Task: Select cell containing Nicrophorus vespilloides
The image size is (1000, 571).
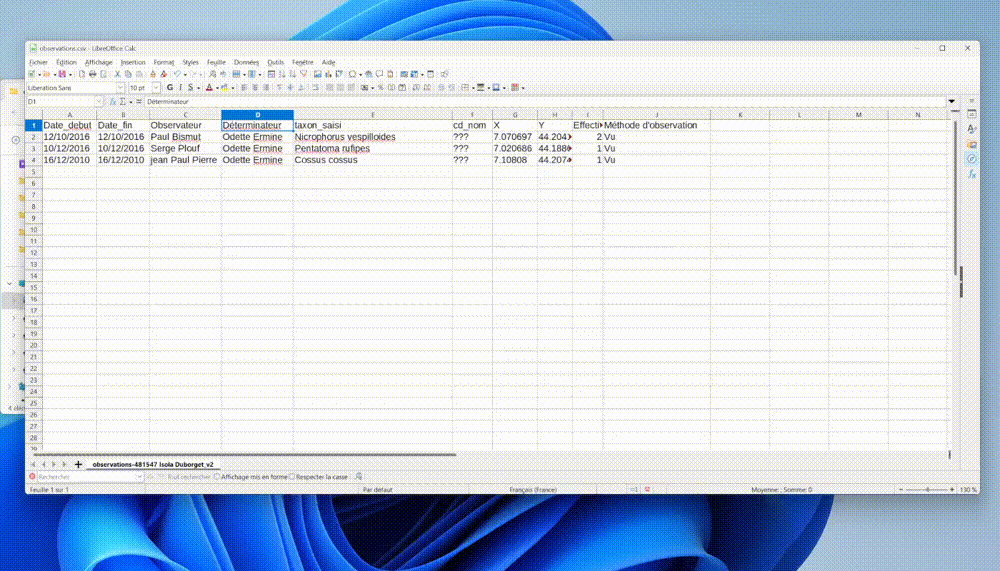Action: click(372, 137)
